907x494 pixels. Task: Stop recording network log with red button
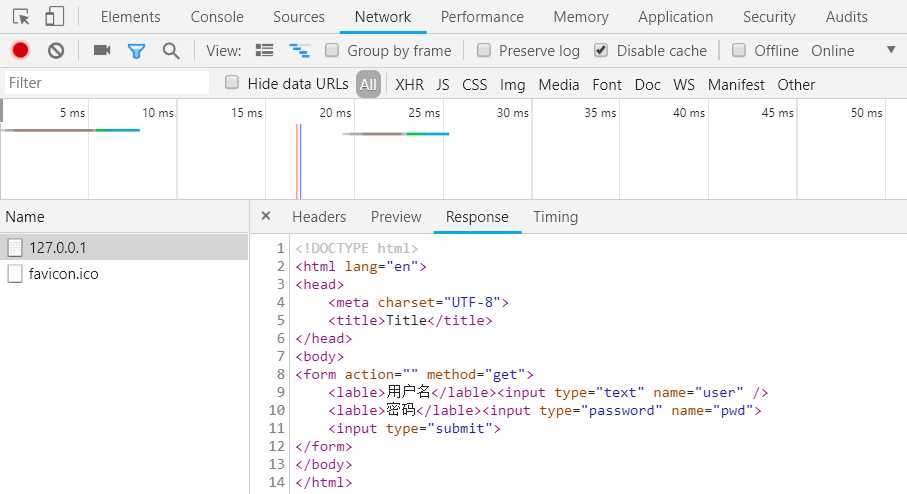click(x=20, y=51)
